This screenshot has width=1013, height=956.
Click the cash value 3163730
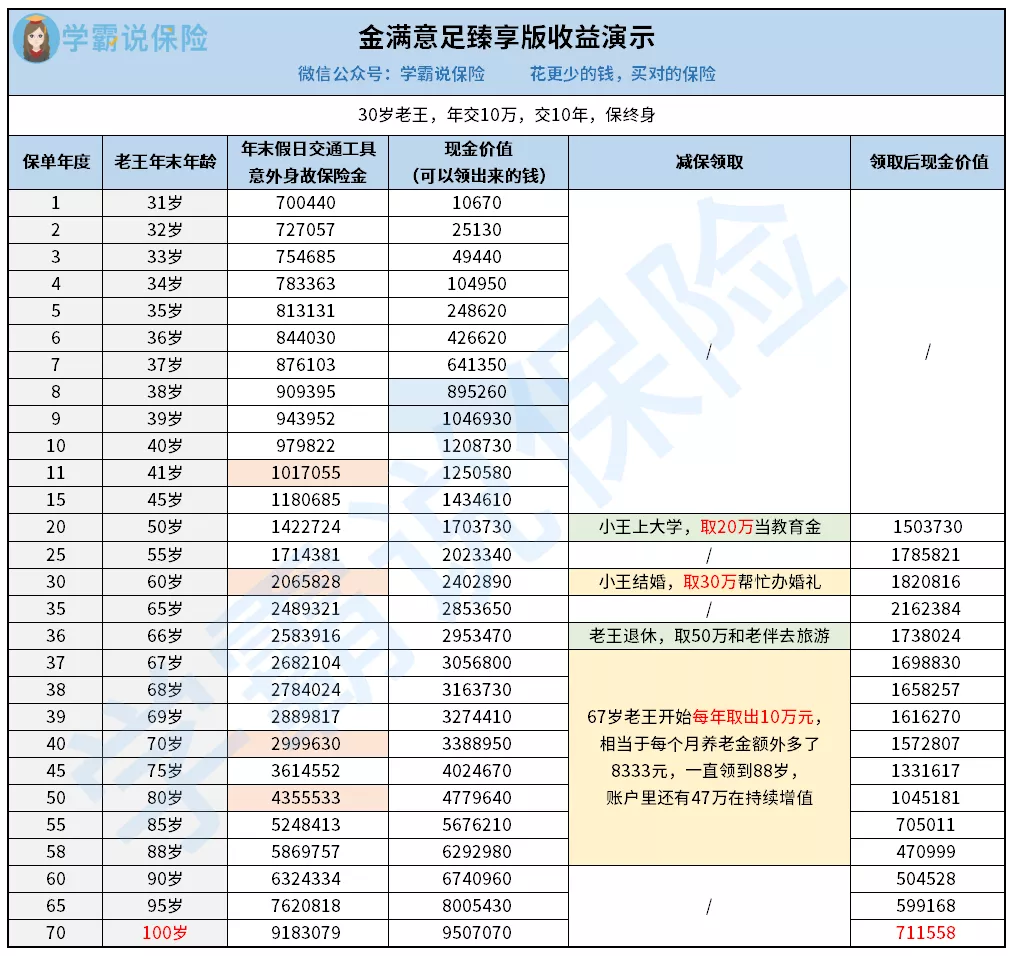(x=477, y=690)
